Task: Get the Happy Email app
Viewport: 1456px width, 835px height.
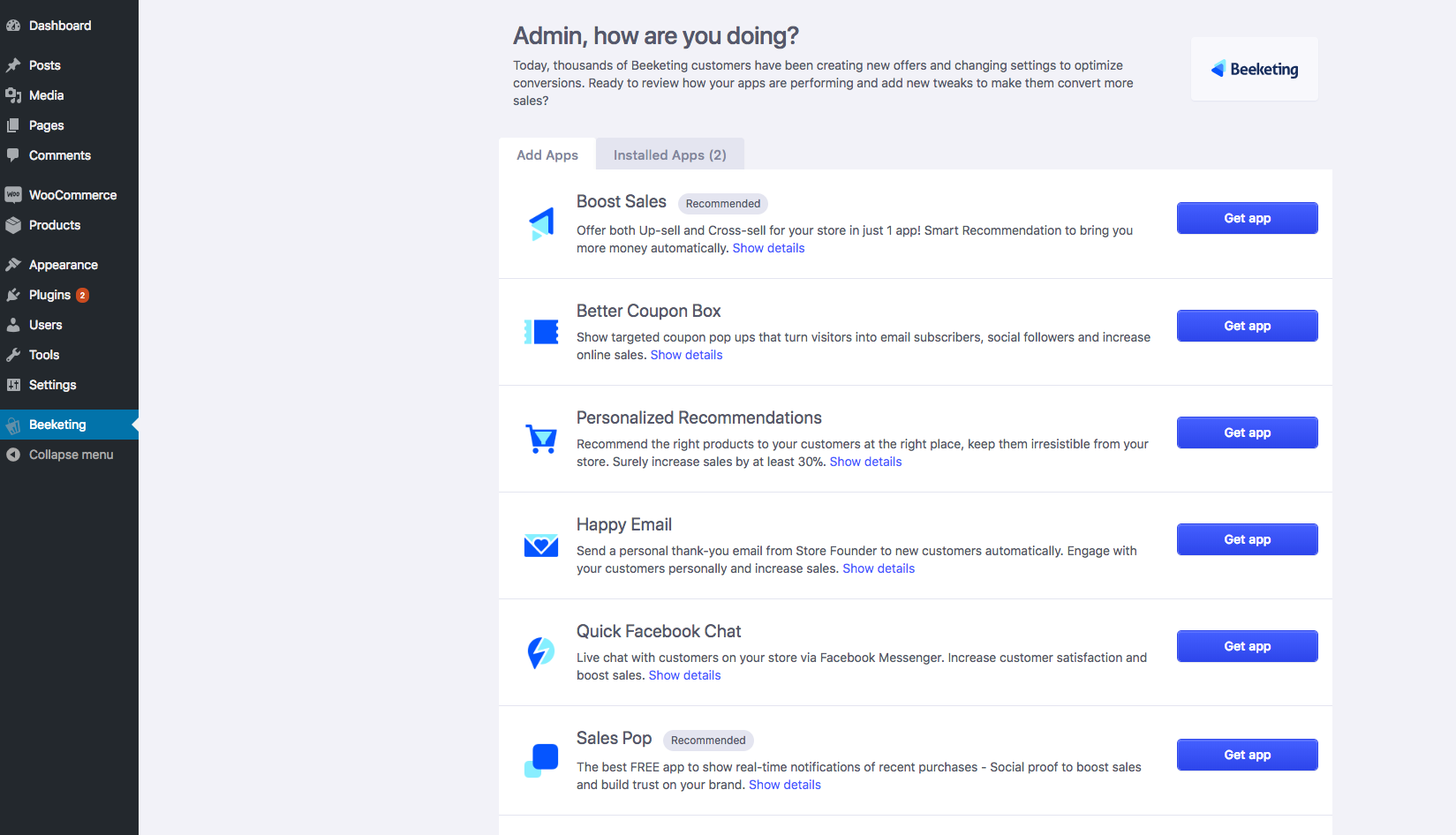Action: click(1247, 539)
